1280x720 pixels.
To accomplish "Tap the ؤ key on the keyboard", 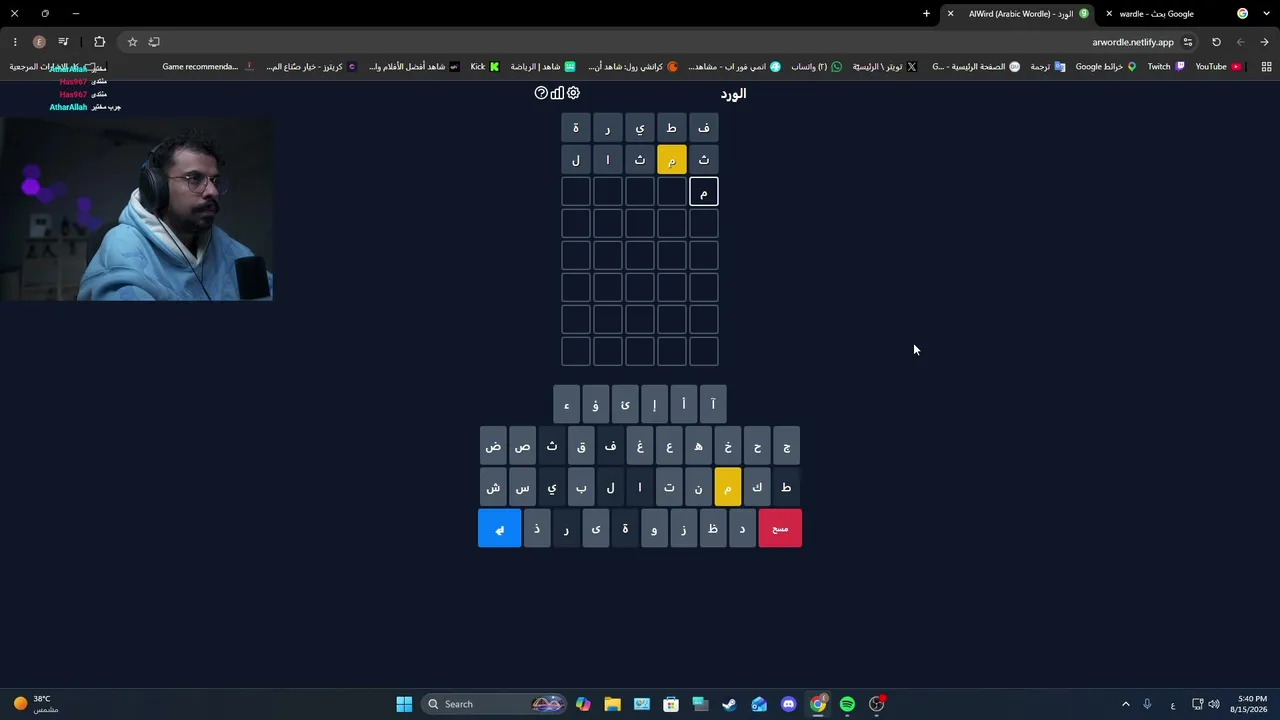I will [x=595, y=404].
